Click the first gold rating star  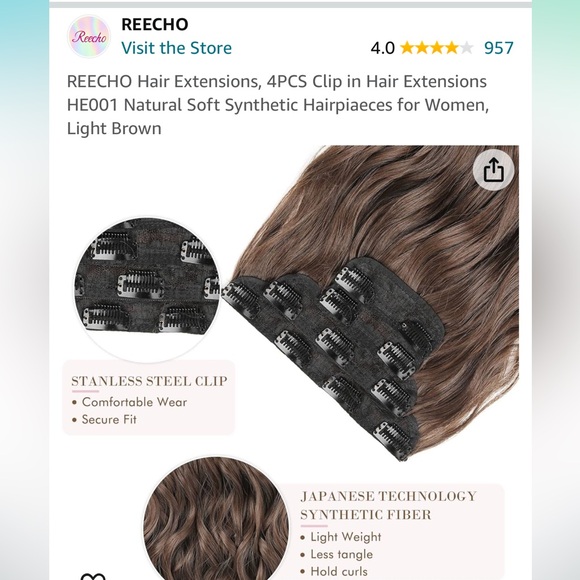click(407, 48)
